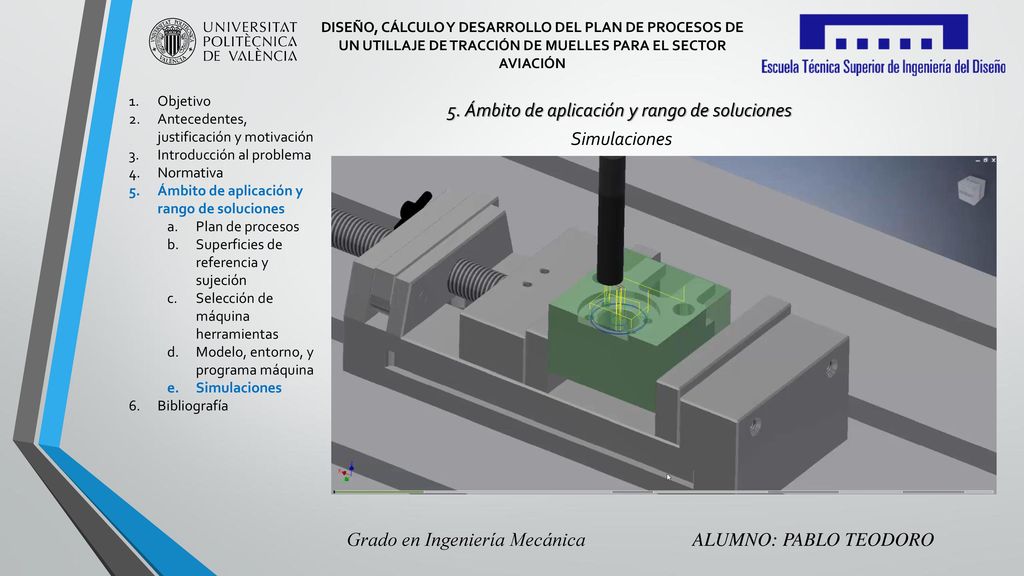
Task: Go to 'Antecedentes, justificación y motivación'
Action: [235, 128]
